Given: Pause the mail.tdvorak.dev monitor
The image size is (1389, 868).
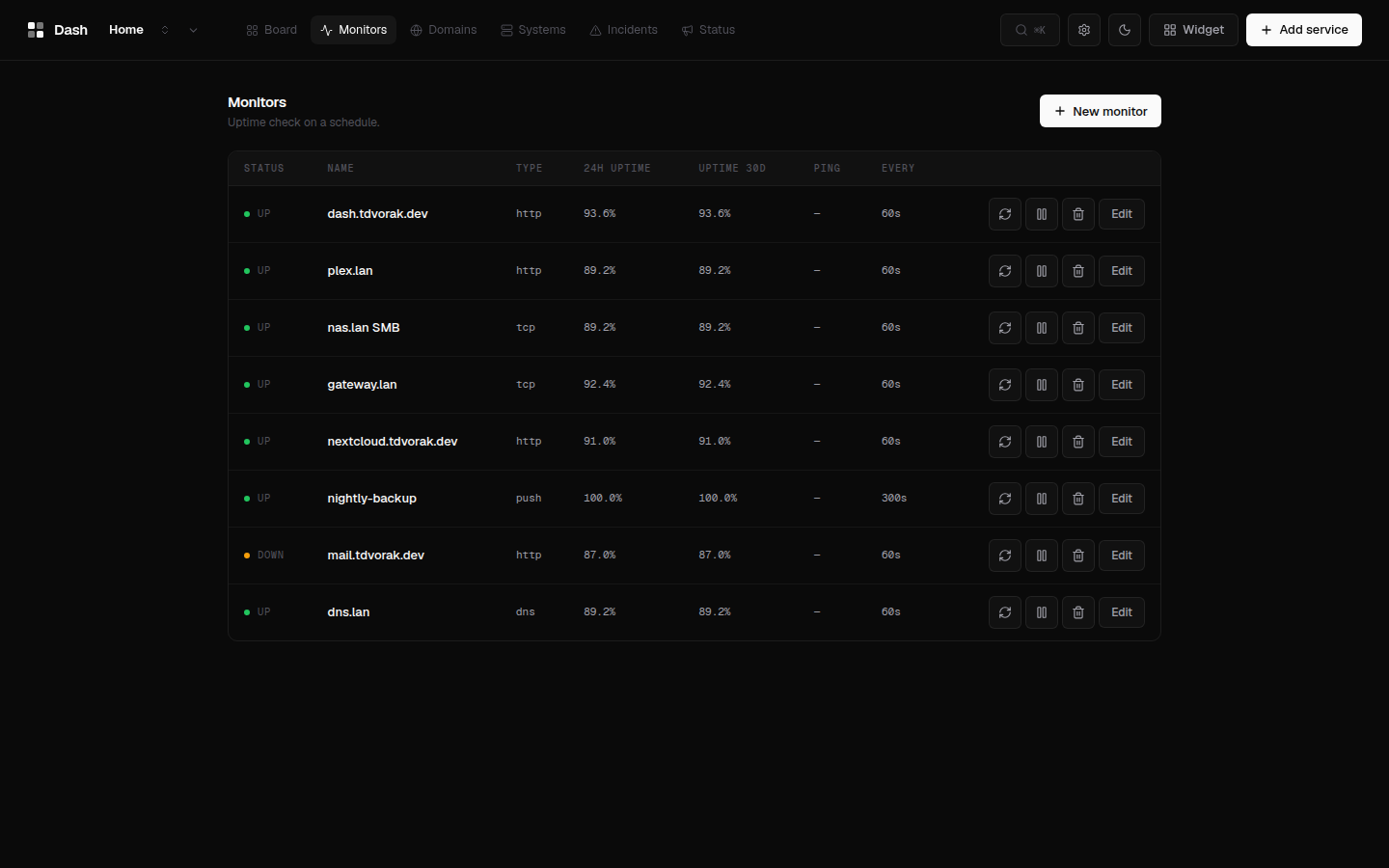Looking at the screenshot, I should (x=1042, y=556).
